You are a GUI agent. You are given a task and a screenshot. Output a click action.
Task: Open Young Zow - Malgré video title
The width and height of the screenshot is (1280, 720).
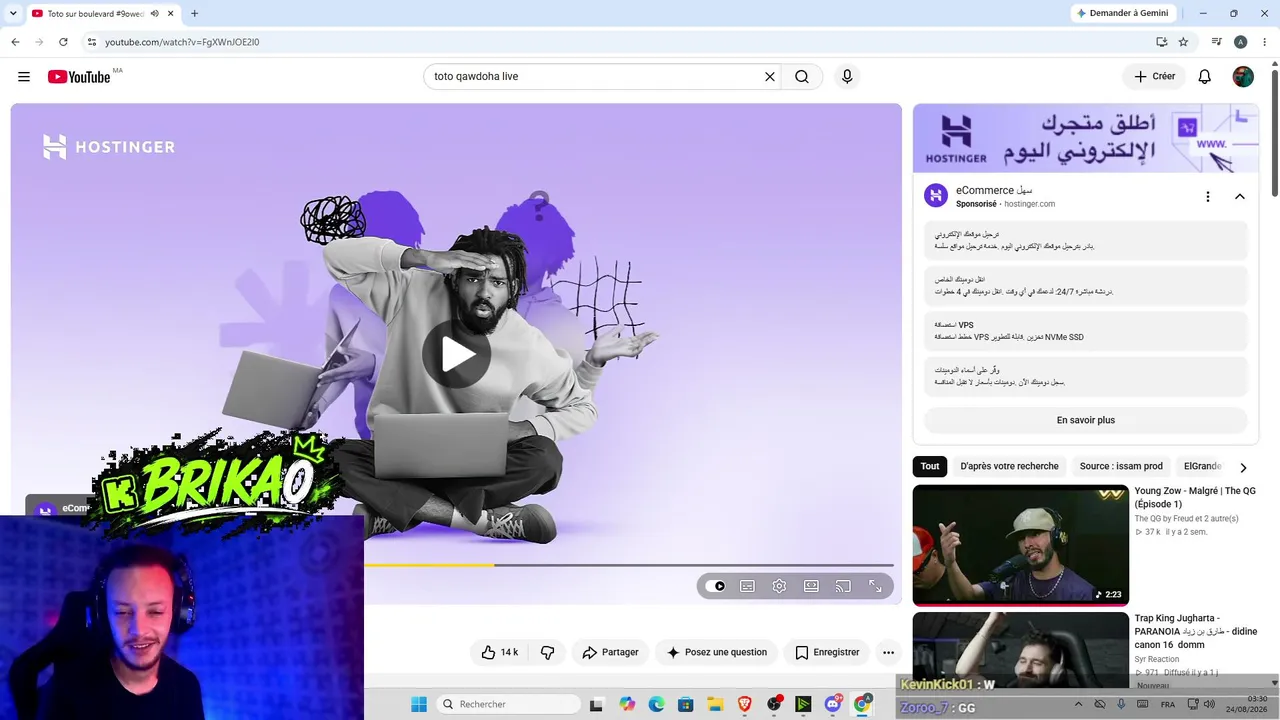pos(1195,497)
